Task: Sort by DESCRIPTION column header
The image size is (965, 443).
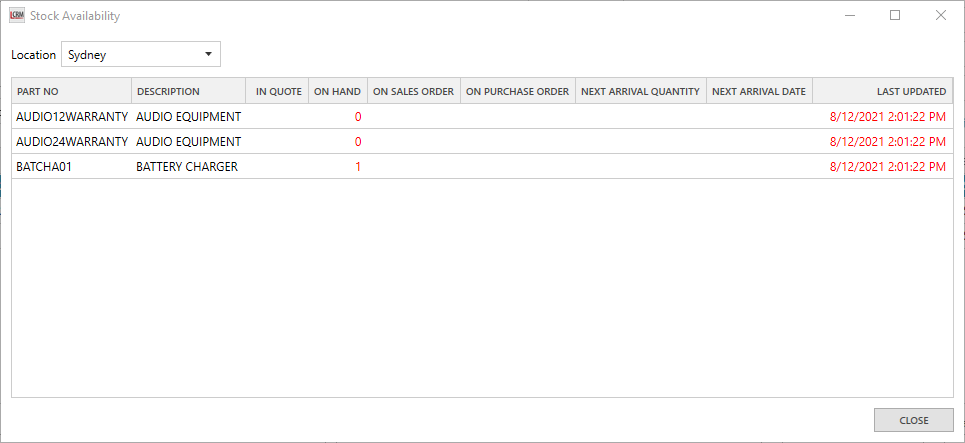Action: click(x=188, y=92)
